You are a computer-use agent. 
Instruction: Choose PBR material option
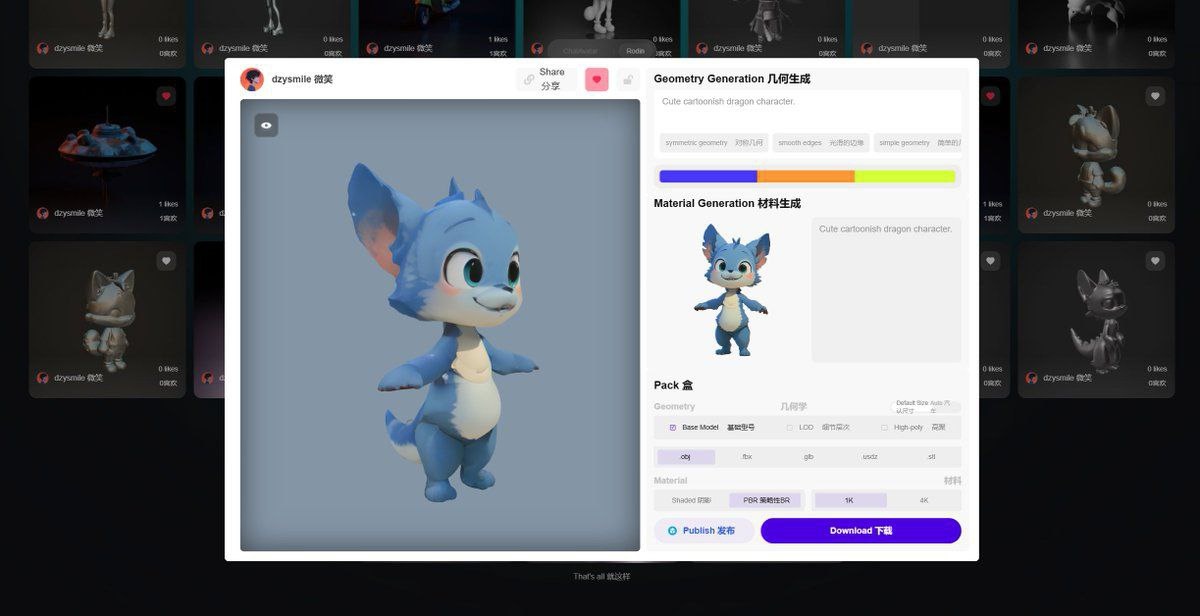[766, 500]
